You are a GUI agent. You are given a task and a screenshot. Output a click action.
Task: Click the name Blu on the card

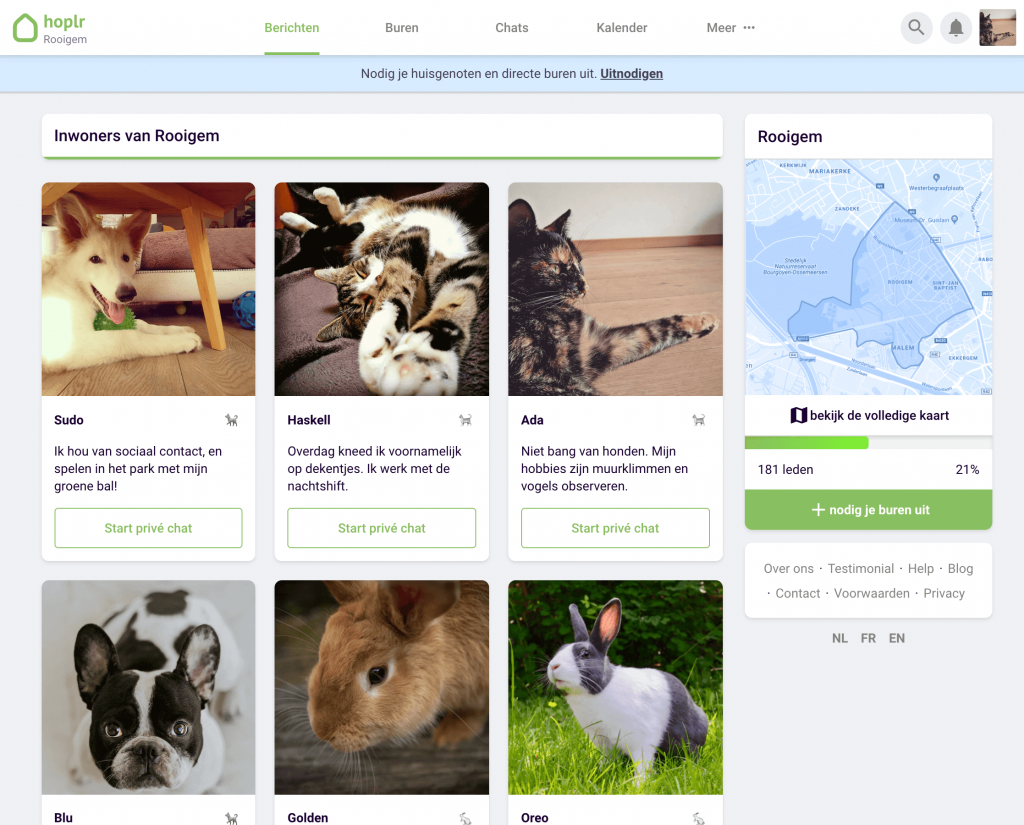point(63,818)
